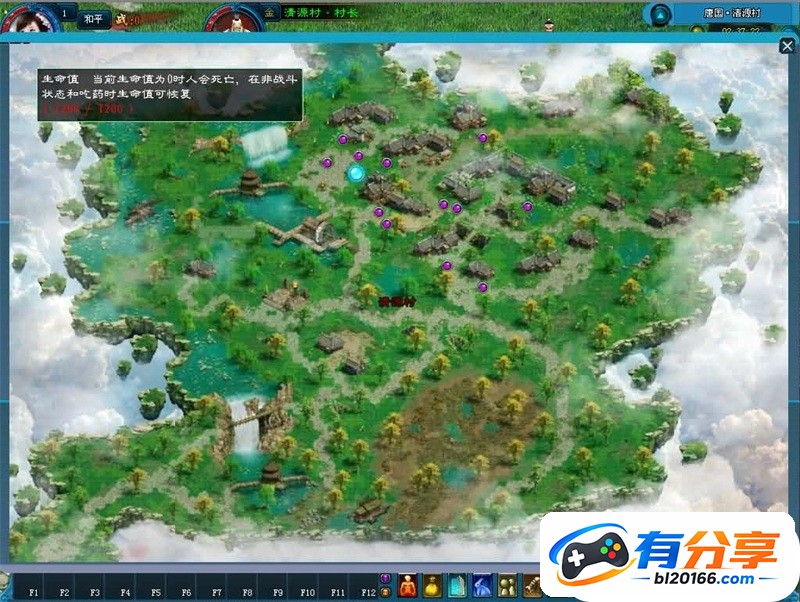Click the target name 清源村·村长
The image size is (800, 602).
[x=321, y=13]
